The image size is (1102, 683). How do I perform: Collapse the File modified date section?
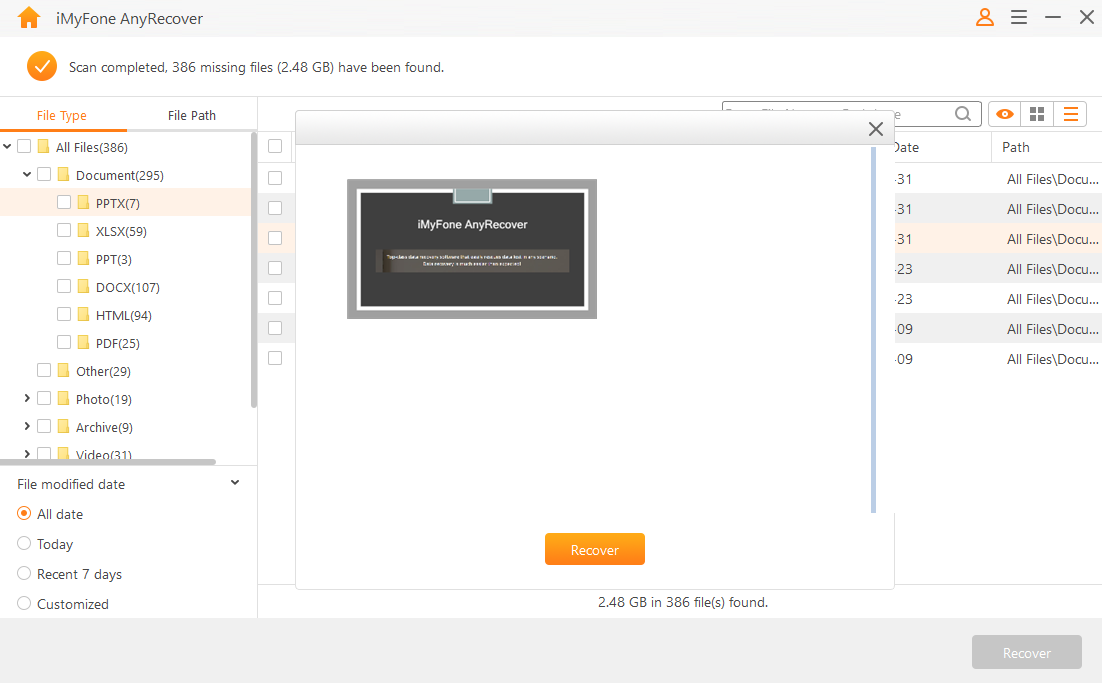coord(235,482)
